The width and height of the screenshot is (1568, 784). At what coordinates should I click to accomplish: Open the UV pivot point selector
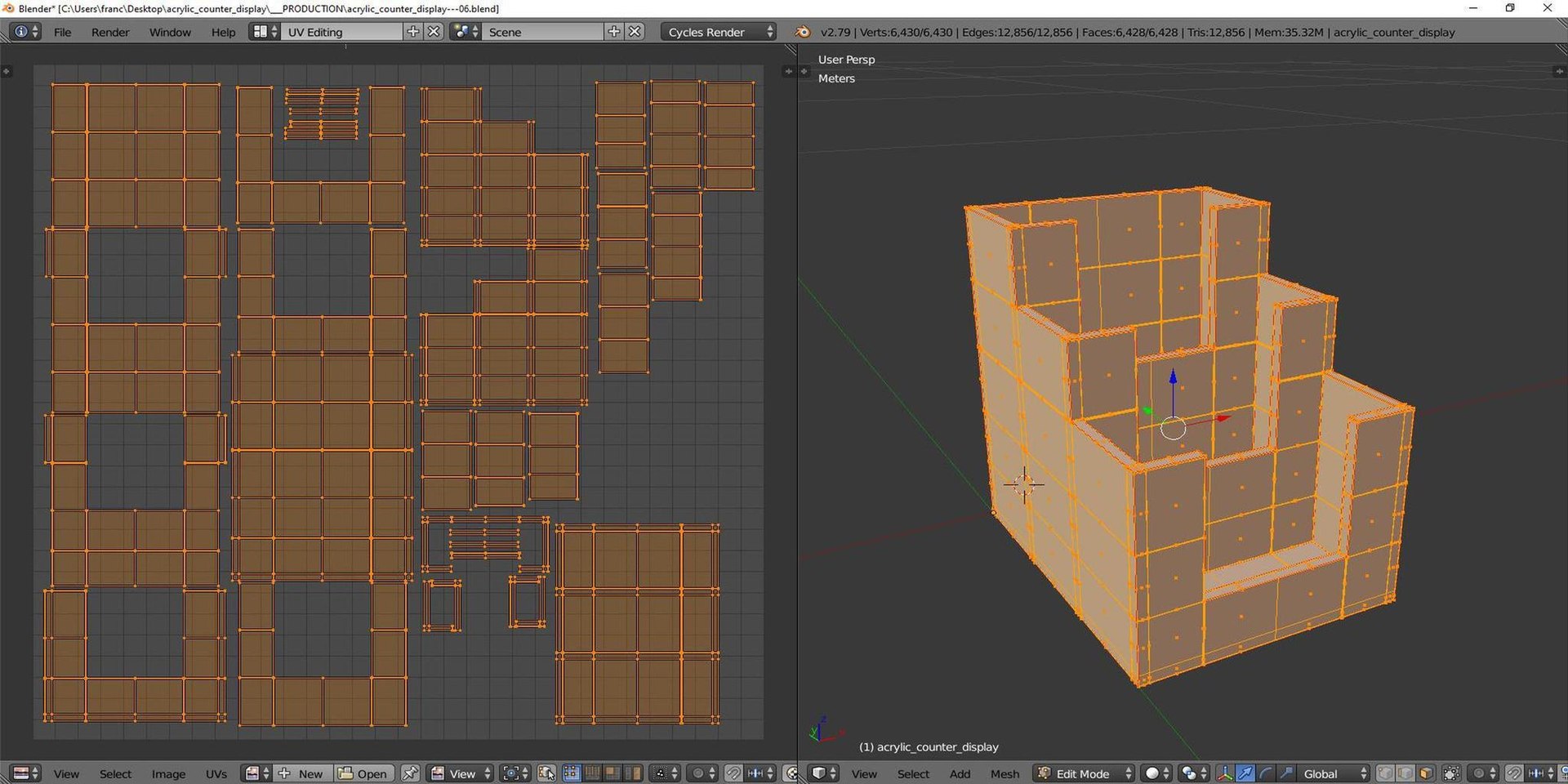(x=515, y=773)
